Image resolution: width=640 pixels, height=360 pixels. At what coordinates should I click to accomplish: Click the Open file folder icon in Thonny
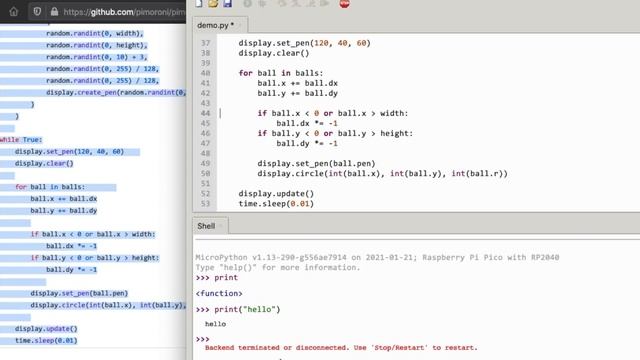point(213,4)
